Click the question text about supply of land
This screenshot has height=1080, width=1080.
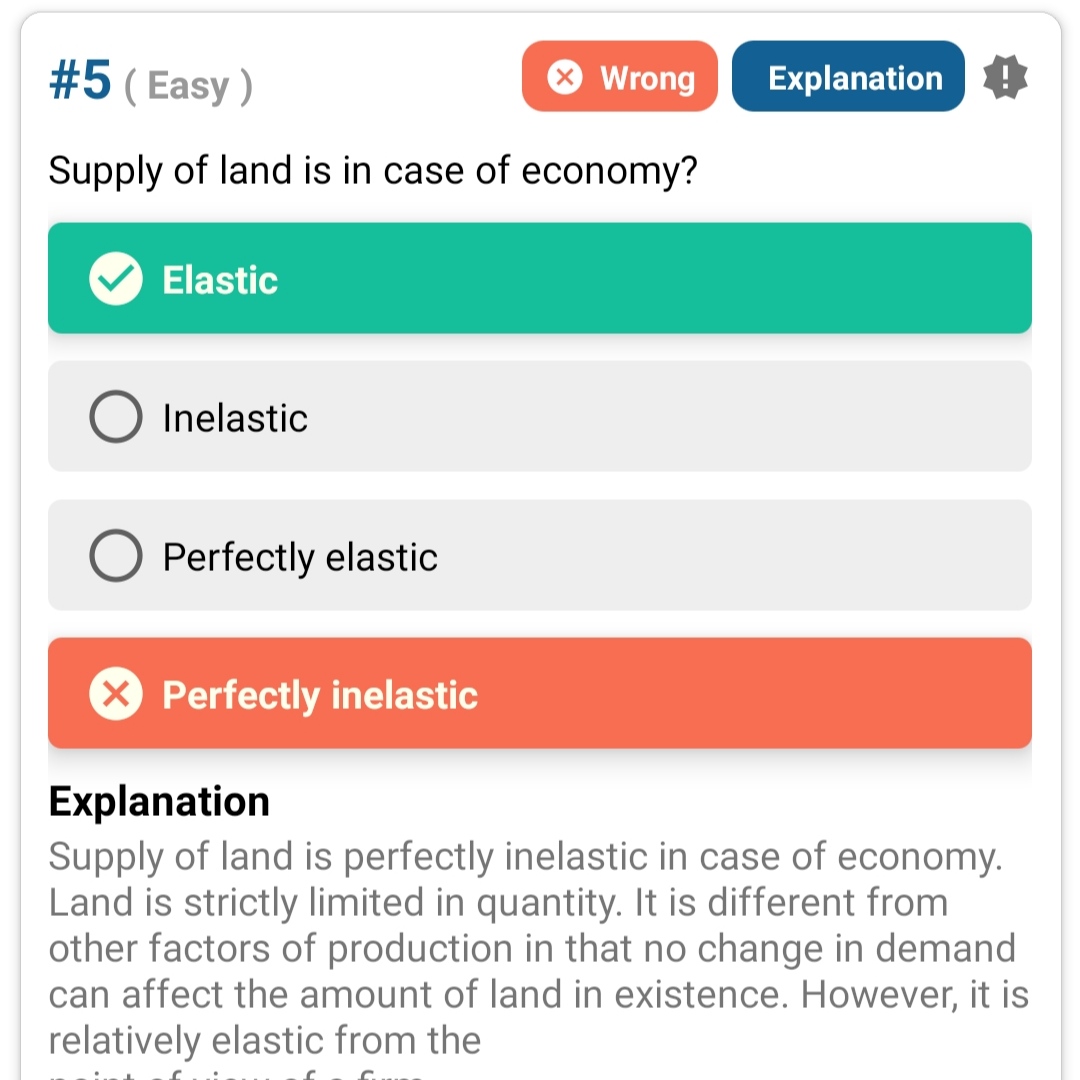[372, 171]
